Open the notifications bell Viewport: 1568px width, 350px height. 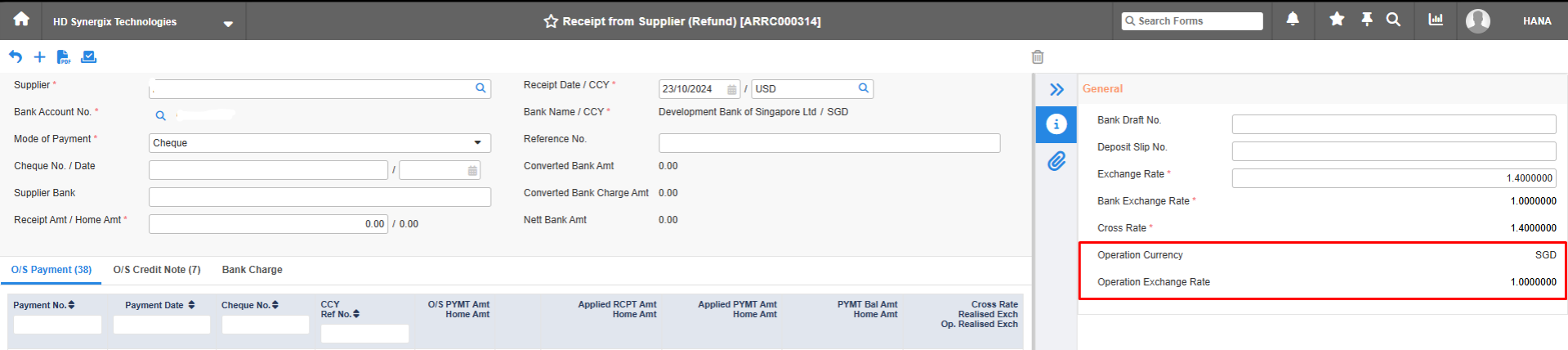(1293, 19)
